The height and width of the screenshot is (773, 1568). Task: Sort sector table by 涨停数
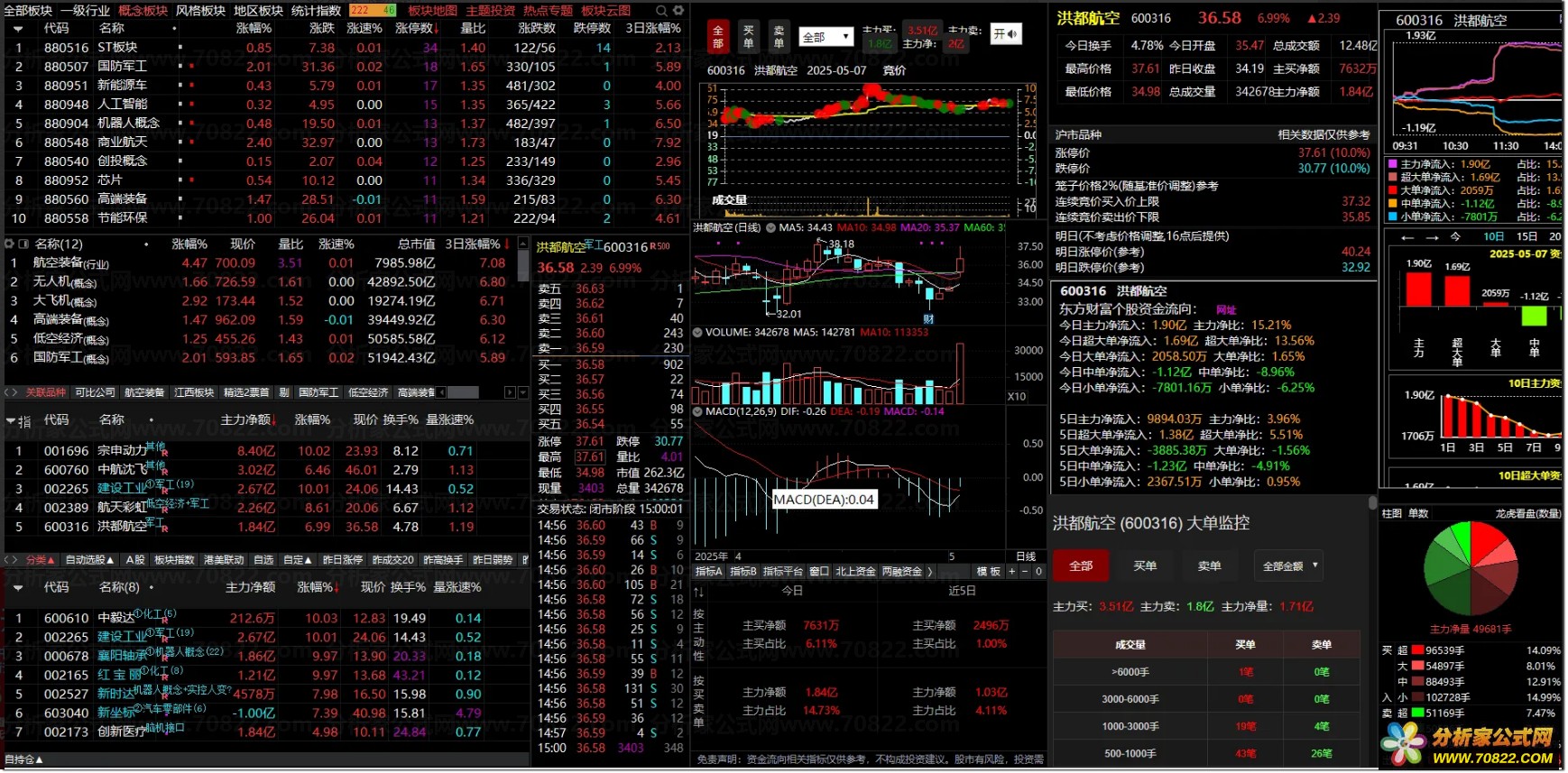418,28
